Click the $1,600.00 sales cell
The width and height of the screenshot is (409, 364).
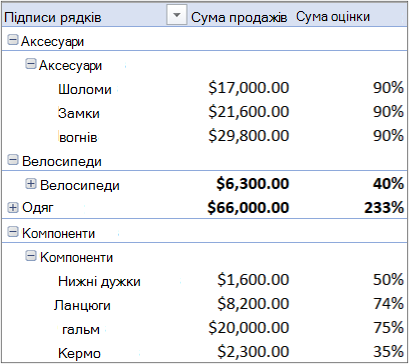[253, 280]
